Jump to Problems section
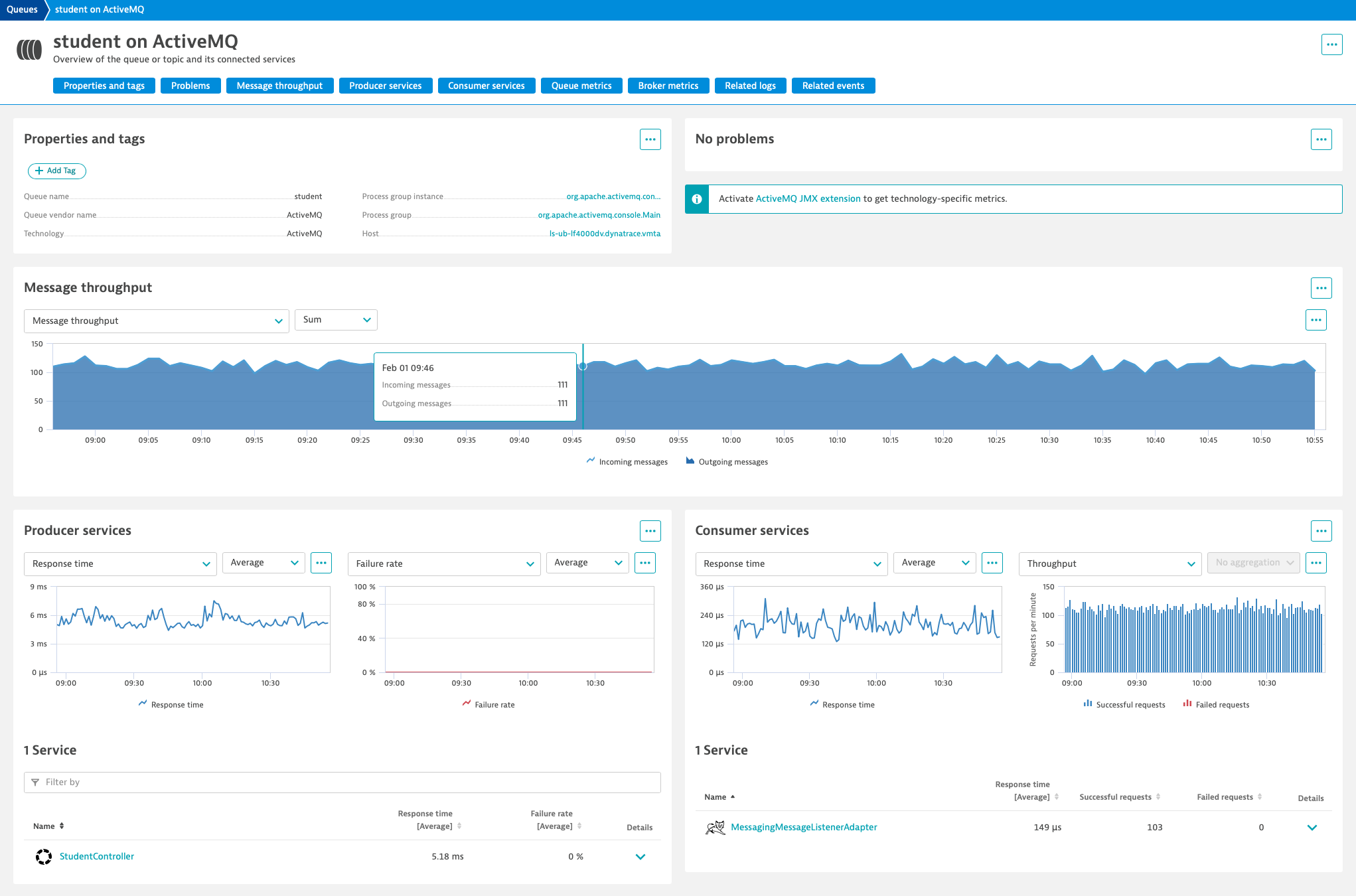 point(190,86)
